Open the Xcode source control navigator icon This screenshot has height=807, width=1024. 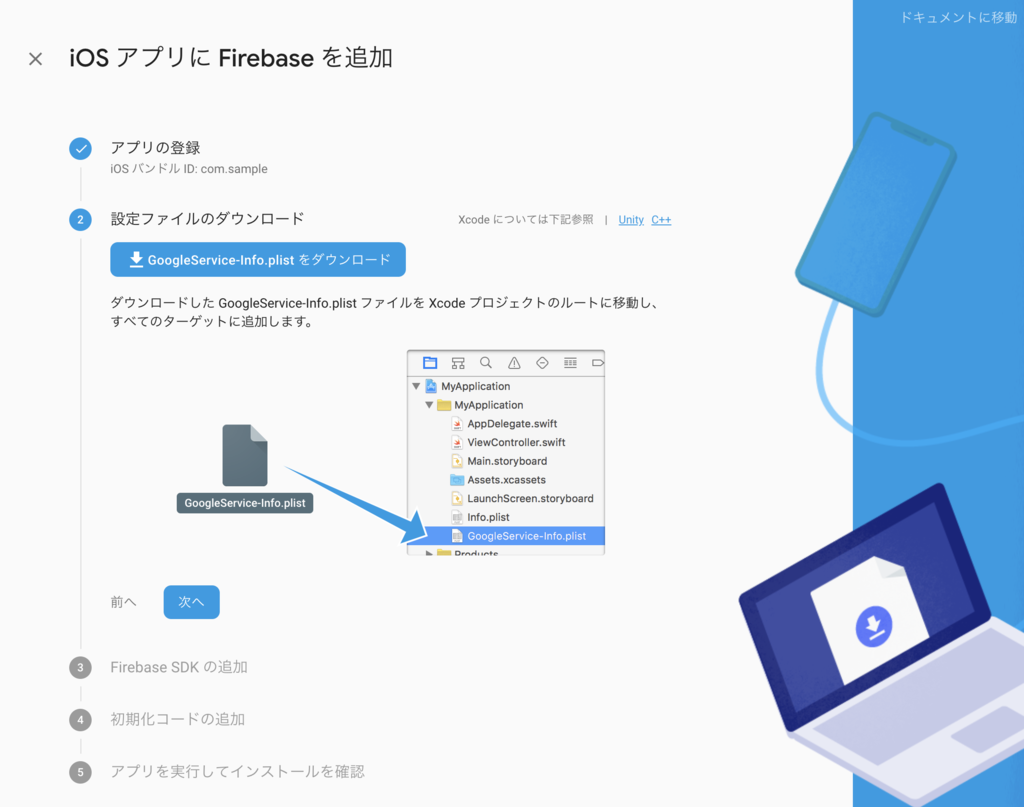pyautogui.click(x=458, y=363)
